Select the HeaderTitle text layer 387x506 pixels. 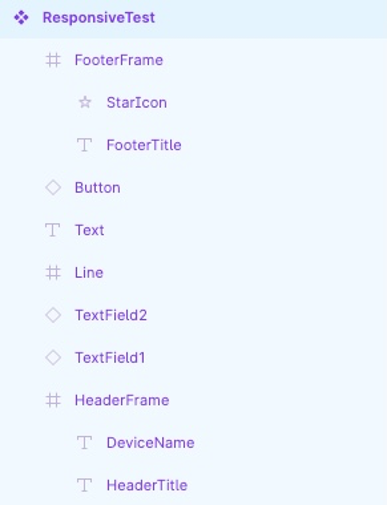[x=193, y=485]
